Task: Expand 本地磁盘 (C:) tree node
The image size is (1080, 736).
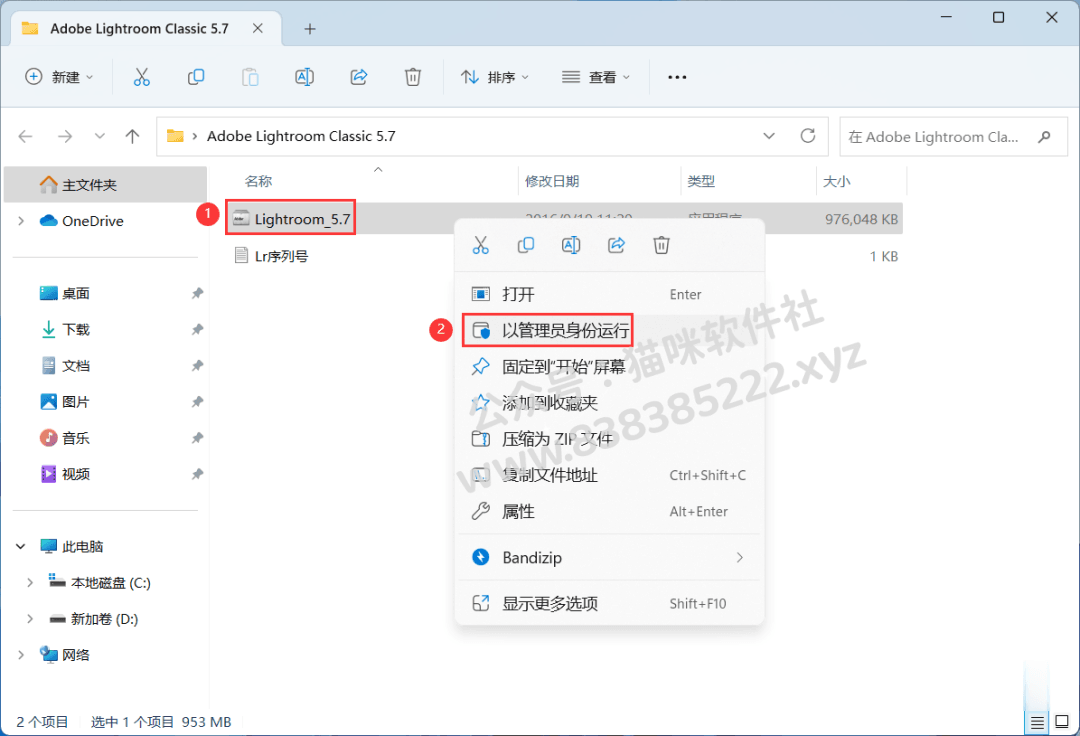Action: click(x=30, y=583)
